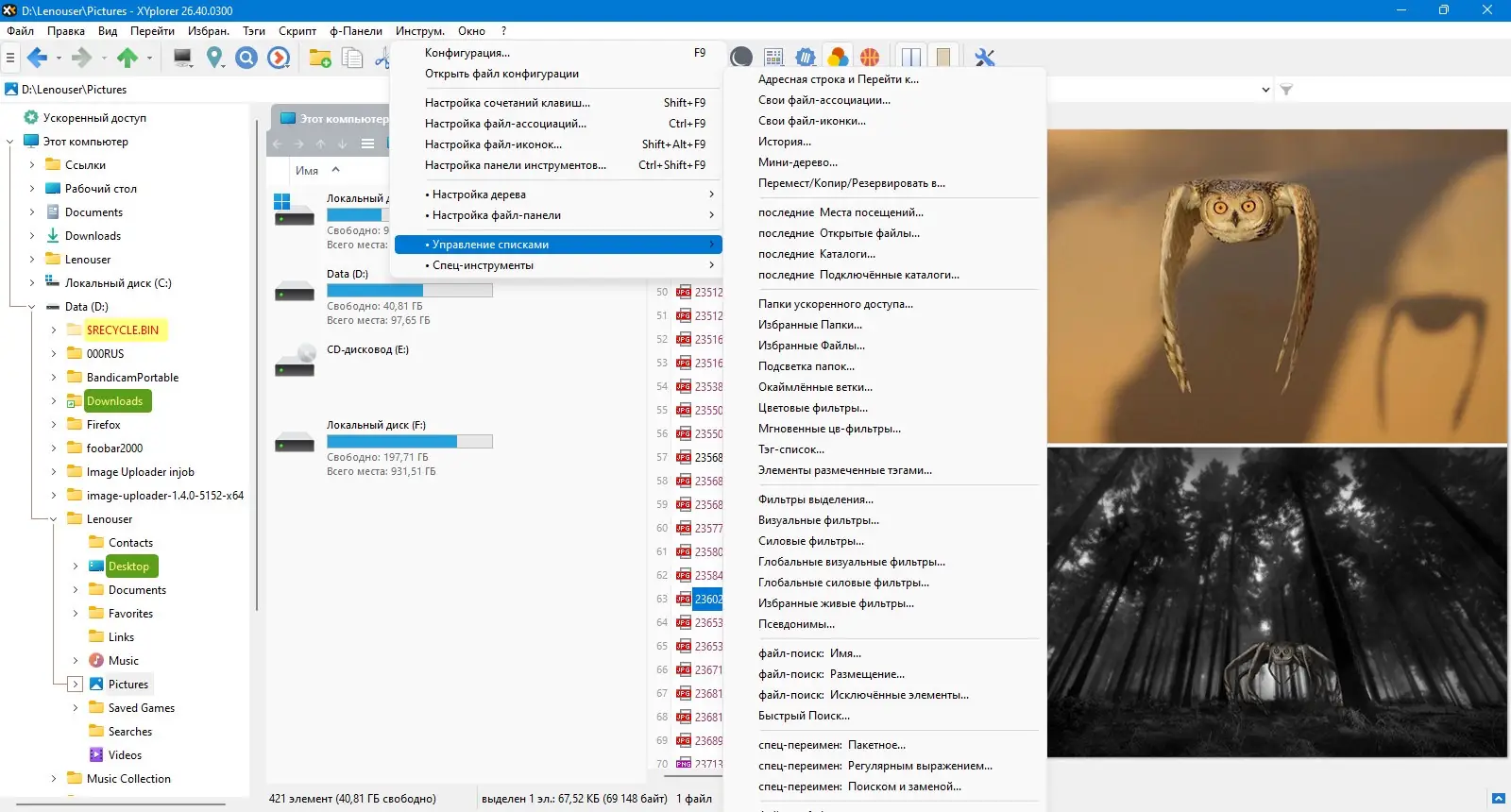The height and width of the screenshot is (812, 1511).
Task: Open the ф-Панели menu
Action: (356, 31)
